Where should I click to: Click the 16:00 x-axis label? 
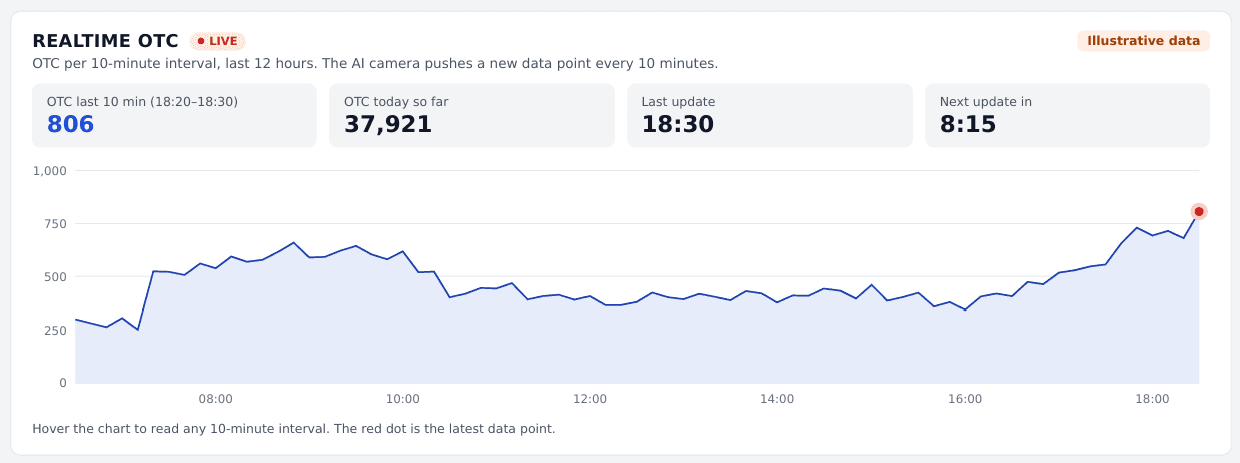click(965, 399)
